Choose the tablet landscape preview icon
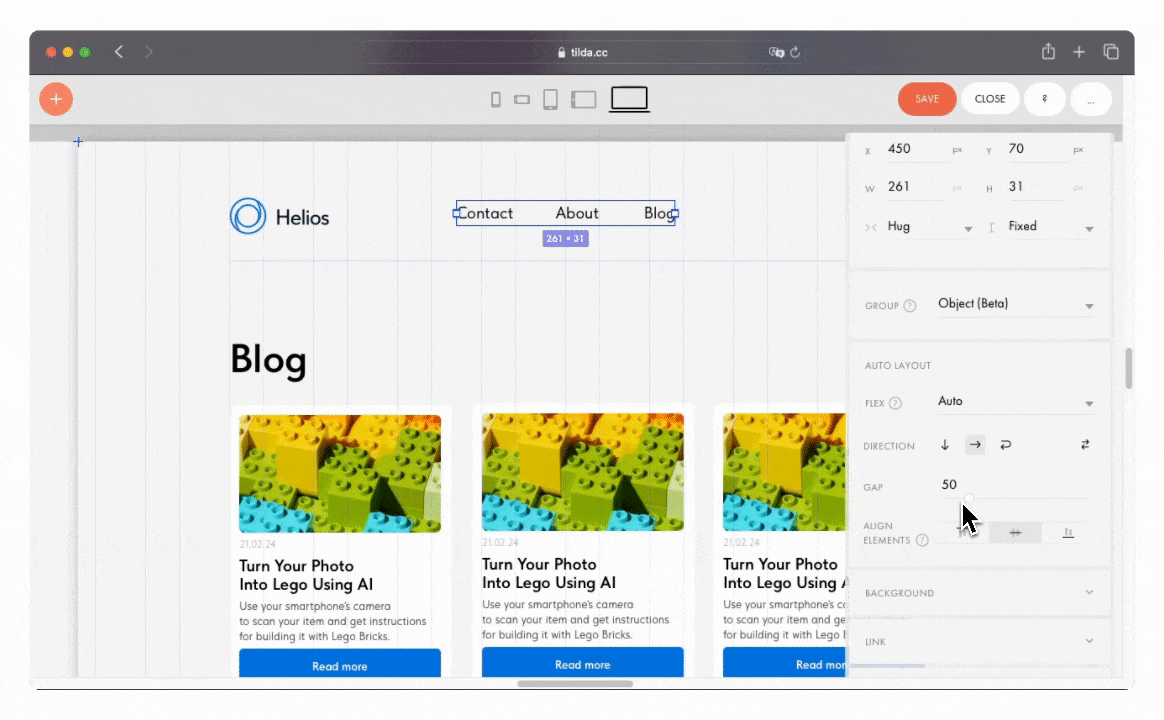 click(x=584, y=99)
